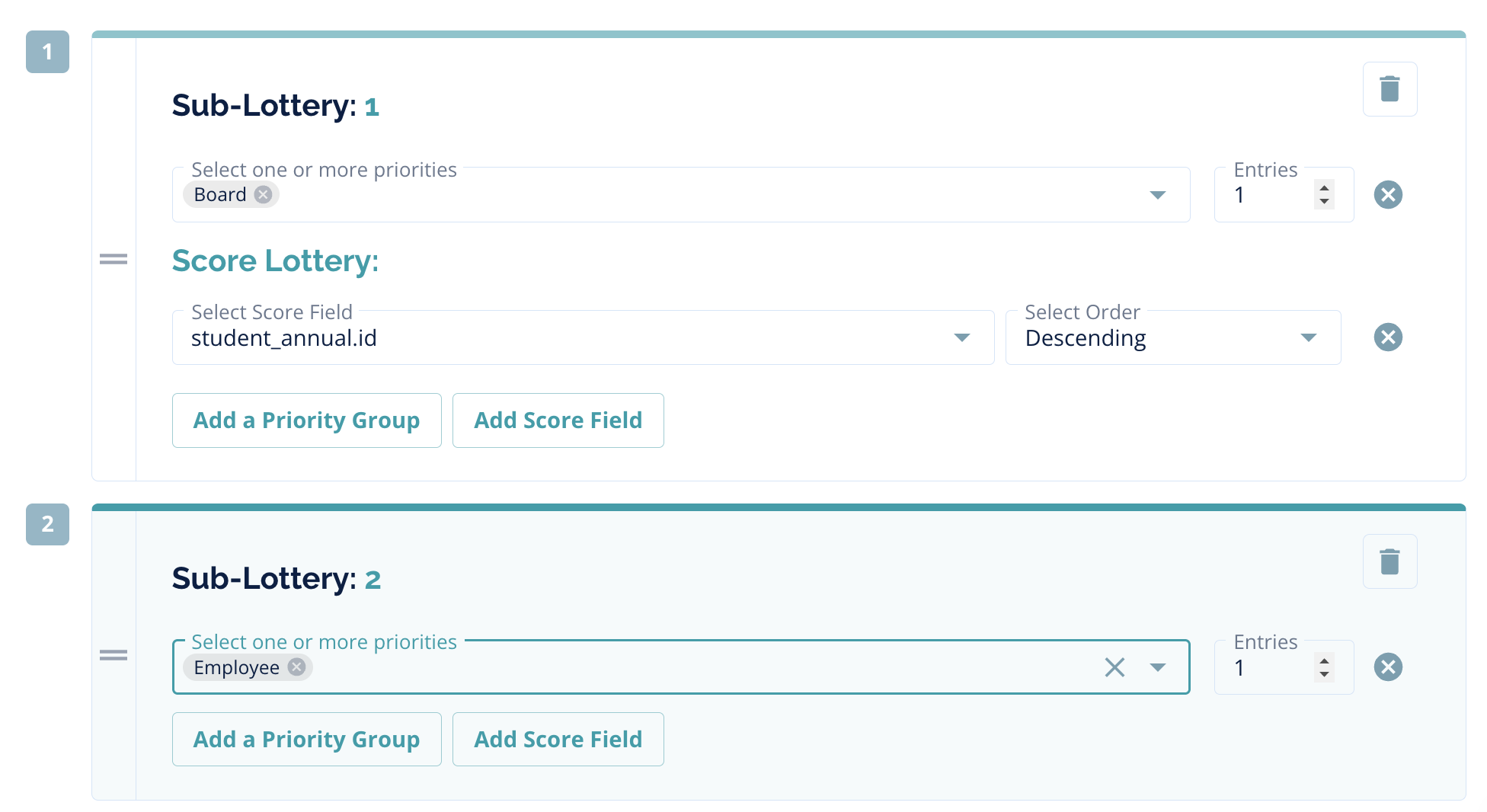Remove Board priority group row

coord(1388,195)
